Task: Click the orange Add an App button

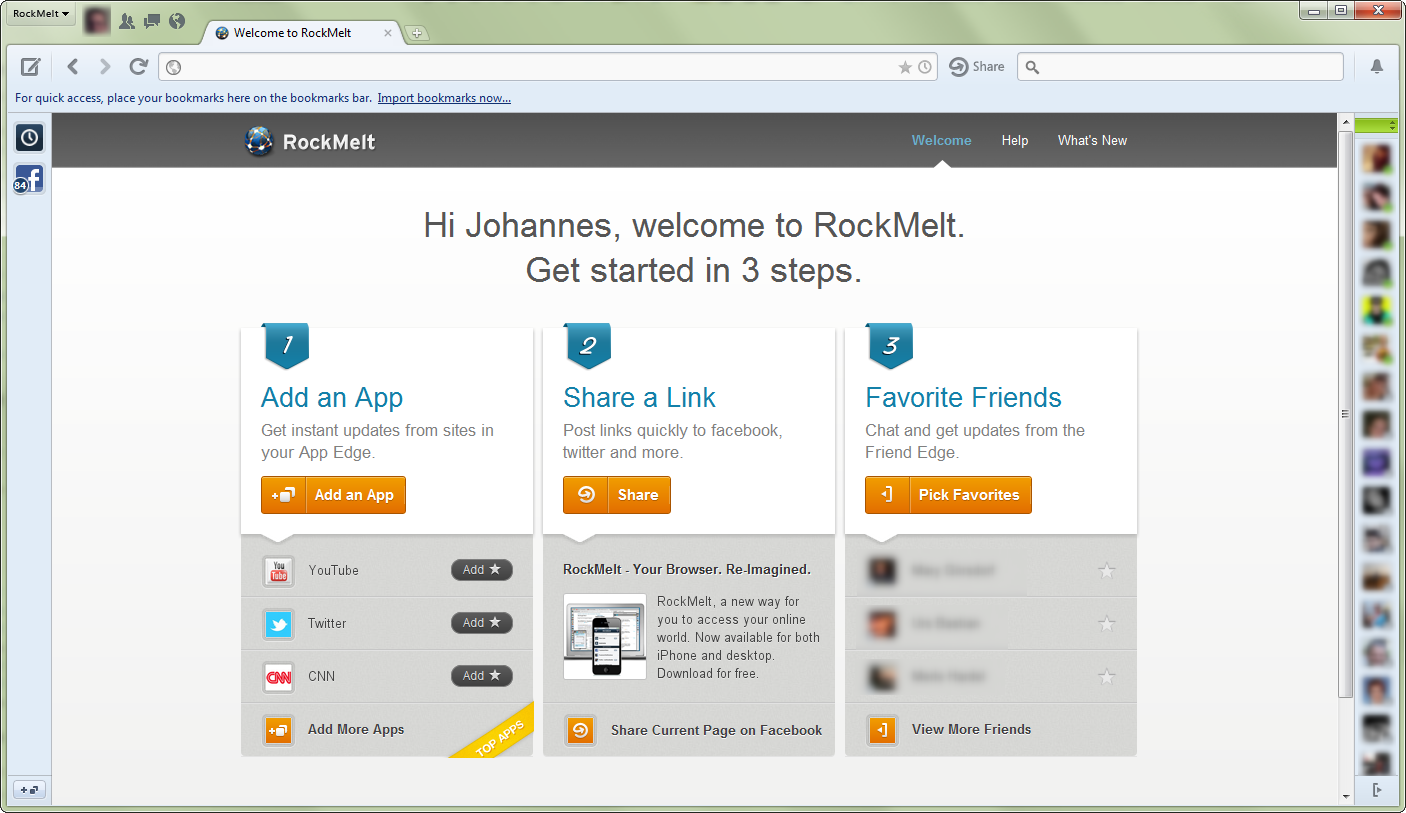Action: point(333,495)
